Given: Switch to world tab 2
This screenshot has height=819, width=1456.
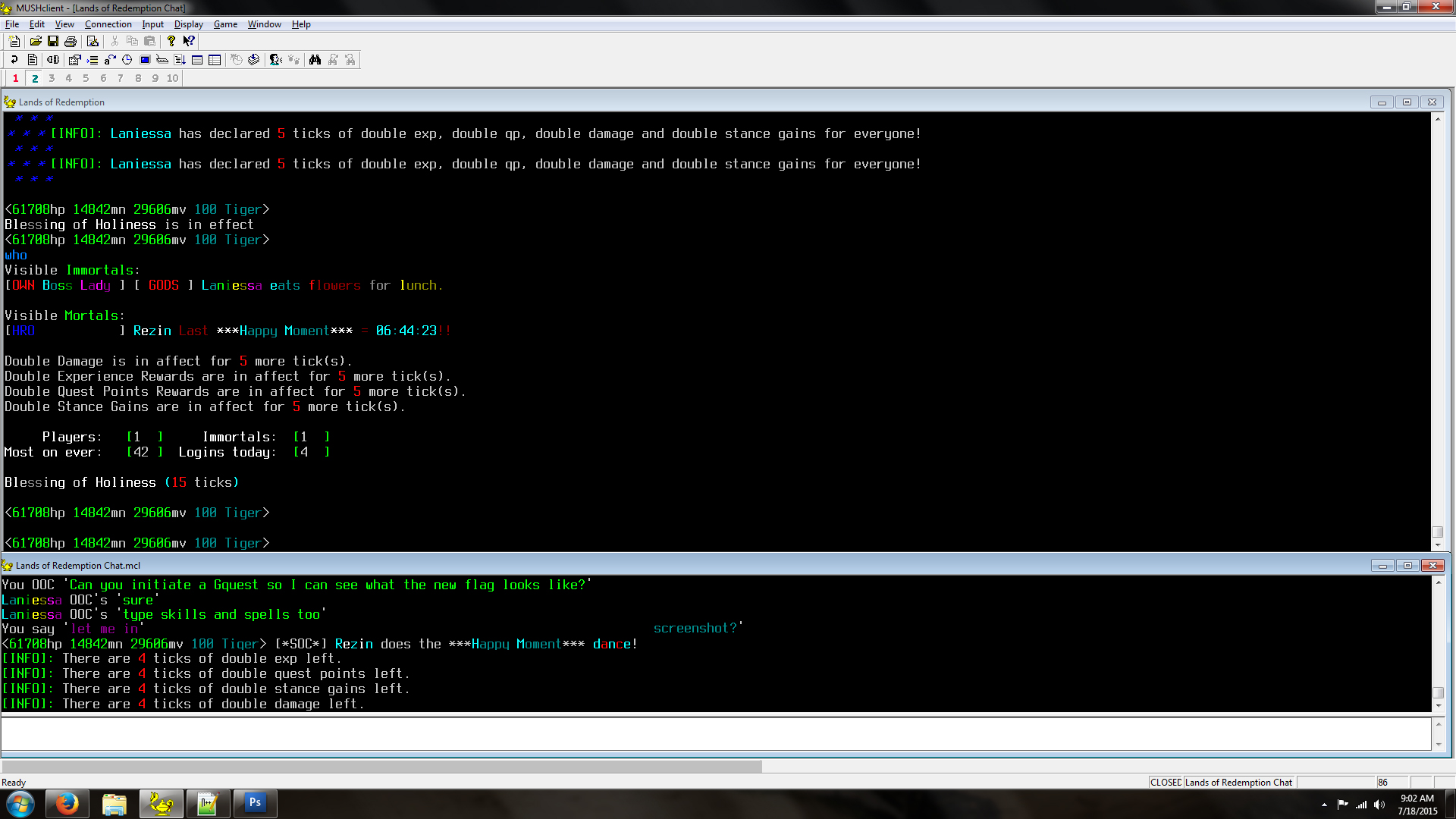Looking at the screenshot, I should pyautogui.click(x=35, y=78).
